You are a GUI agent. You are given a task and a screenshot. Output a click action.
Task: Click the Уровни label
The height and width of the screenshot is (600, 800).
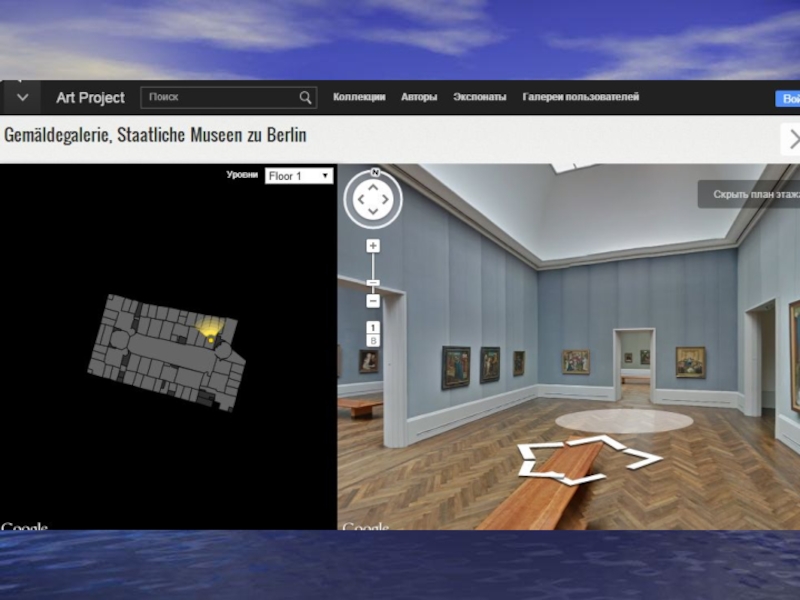pyautogui.click(x=242, y=174)
